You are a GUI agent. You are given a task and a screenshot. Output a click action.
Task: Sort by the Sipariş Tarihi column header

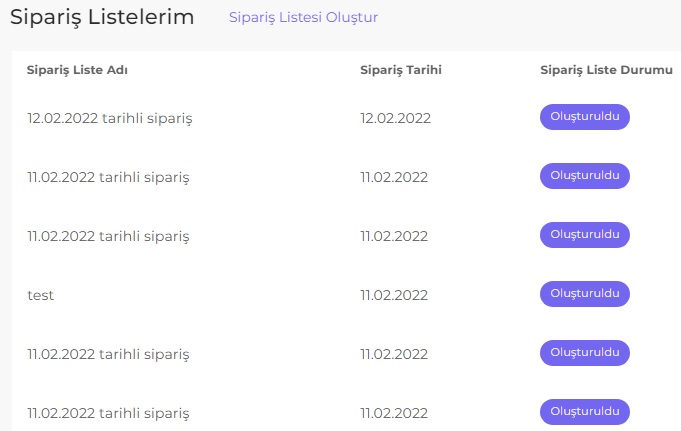pyautogui.click(x=401, y=70)
